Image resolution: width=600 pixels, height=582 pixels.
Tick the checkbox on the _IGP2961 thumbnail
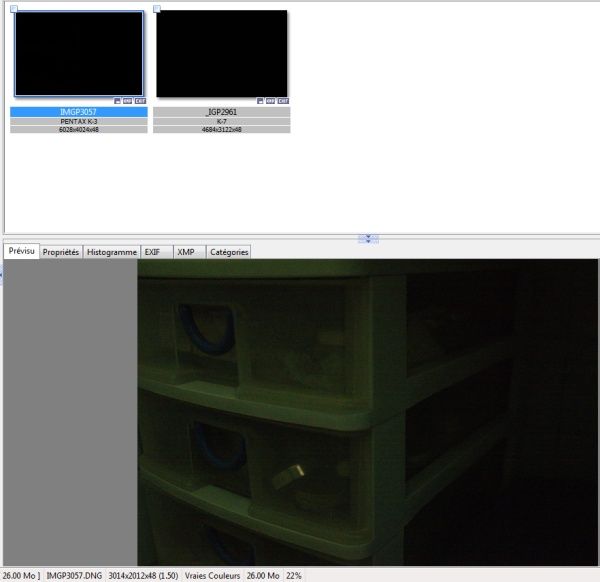coord(157,9)
